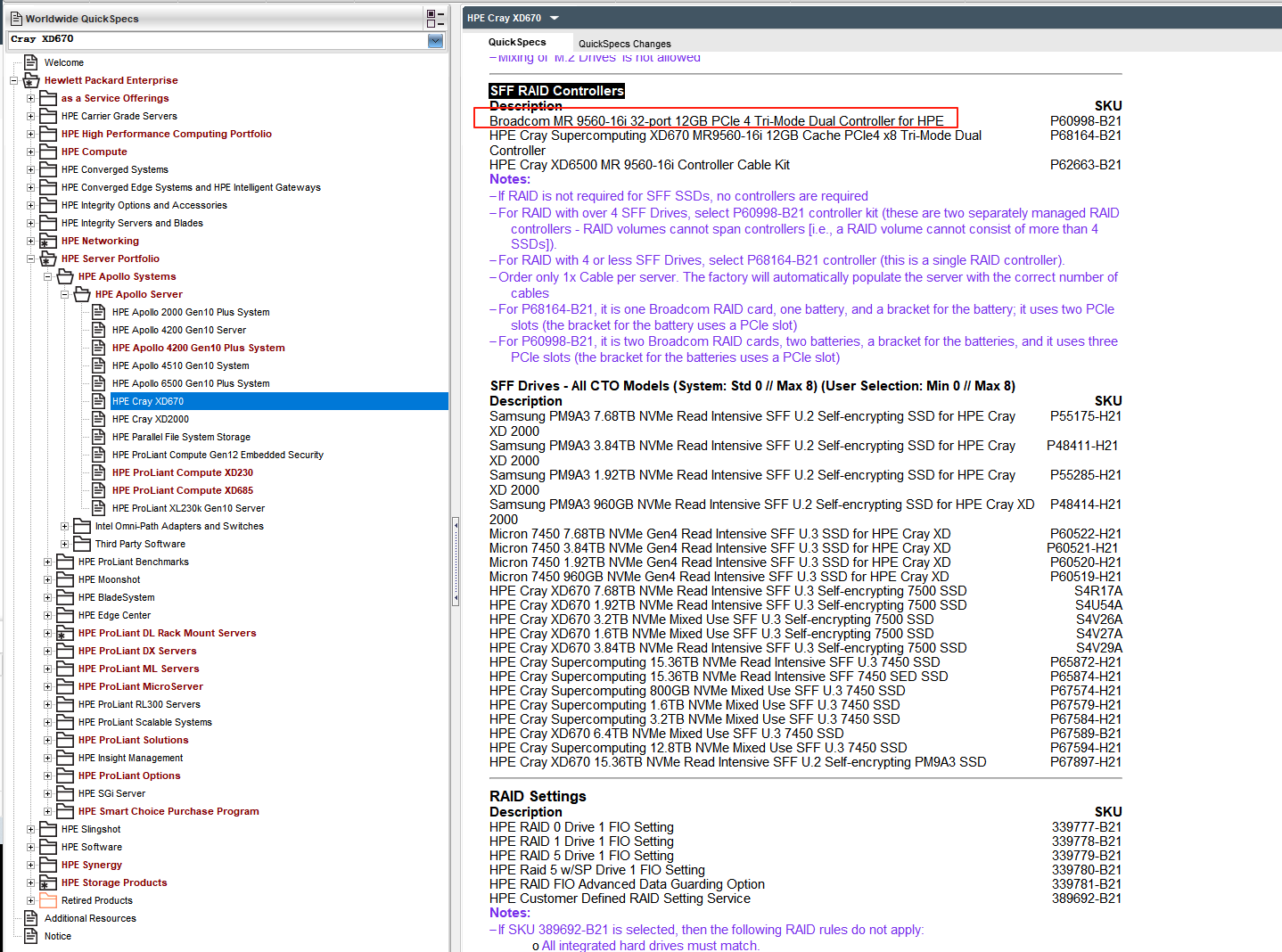Image resolution: width=1282 pixels, height=952 pixels.
Task: Click the HPE Server Portfolio folder icon
Action: click(x=48, y=259)
